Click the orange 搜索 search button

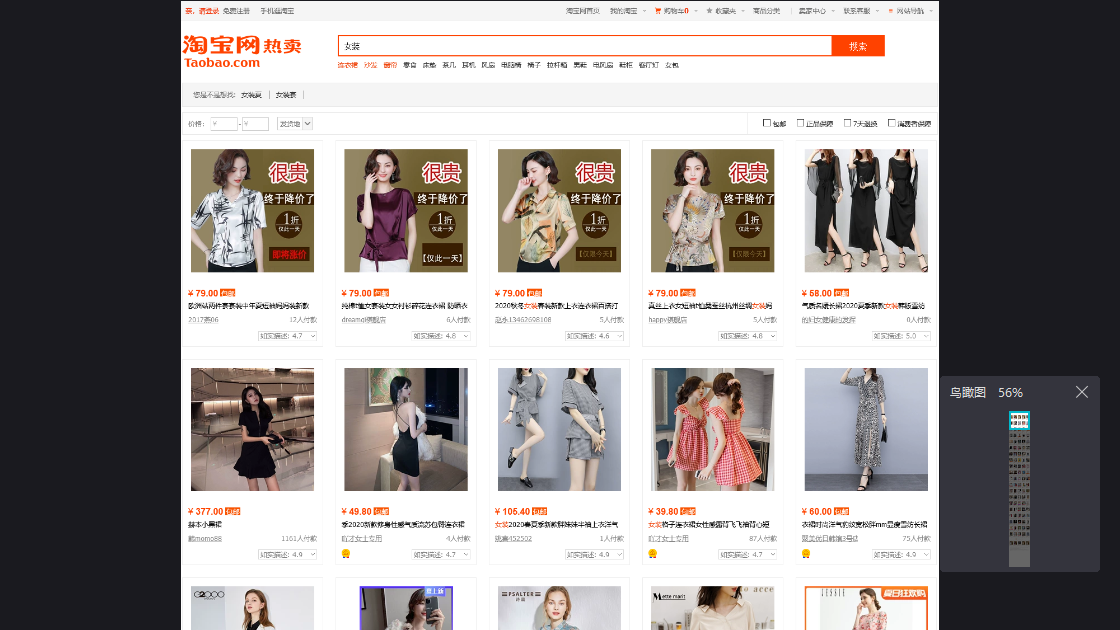pyautogui.click(x=858, y=46)
